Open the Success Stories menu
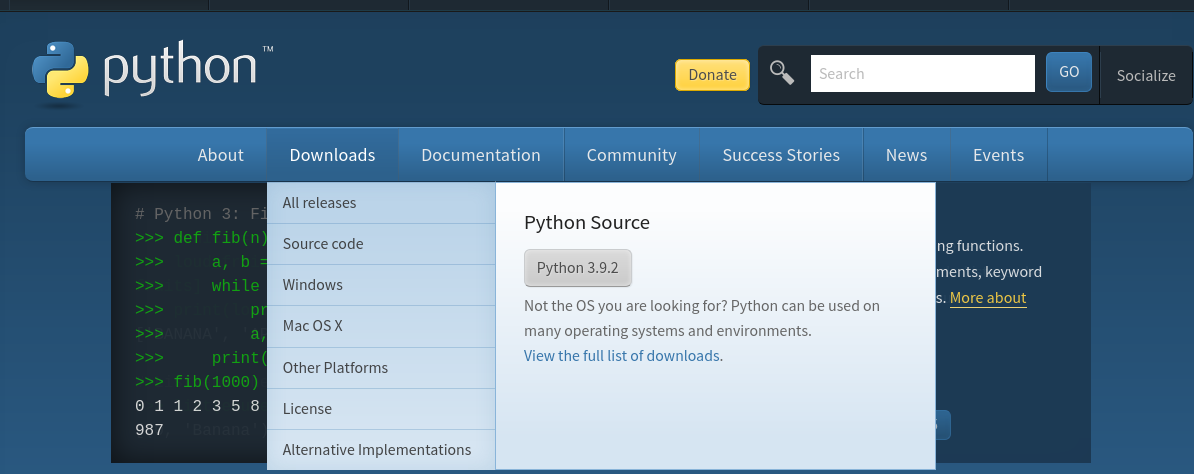Viewport: 1194px width, 474px height. click(x=781, y=155)
